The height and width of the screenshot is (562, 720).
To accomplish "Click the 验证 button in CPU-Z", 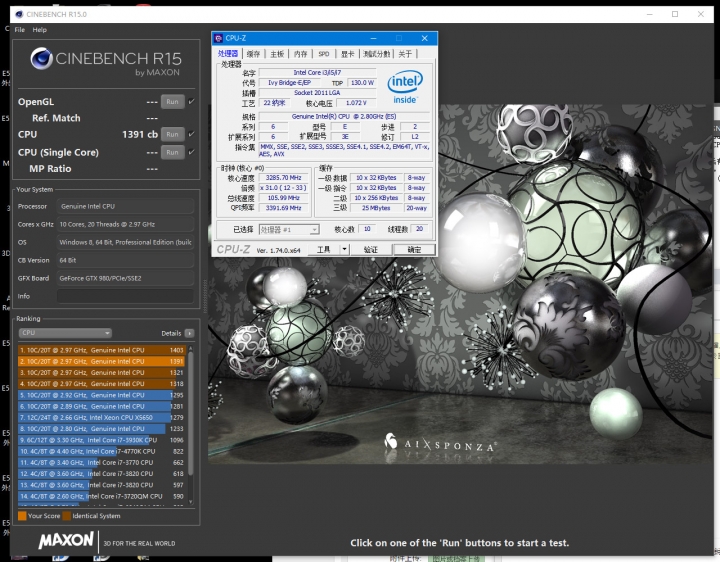I will pyautogui.click(x=371, y=249).
